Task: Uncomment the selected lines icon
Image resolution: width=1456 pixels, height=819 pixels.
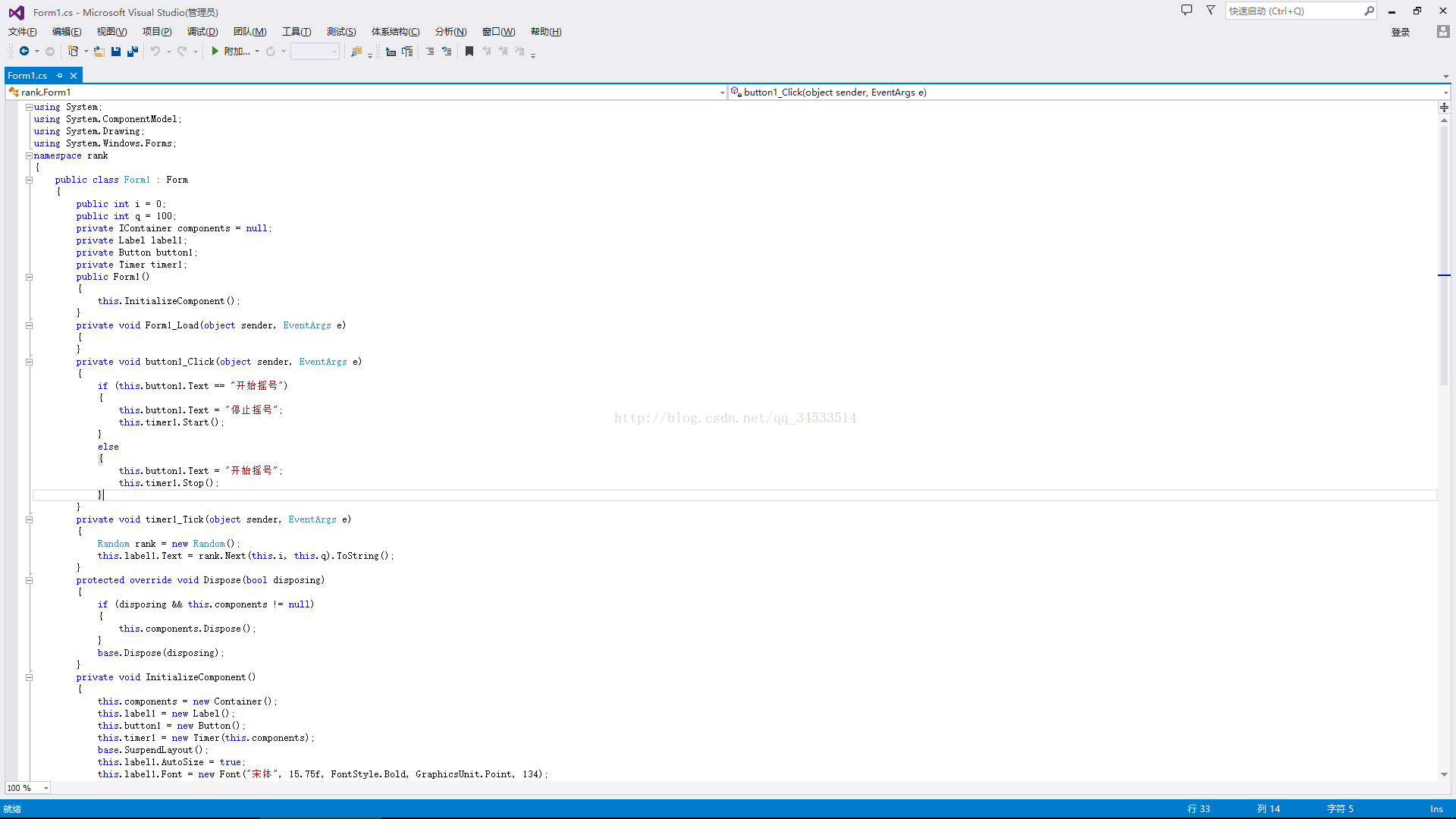Action: click(x=447, y=52)
